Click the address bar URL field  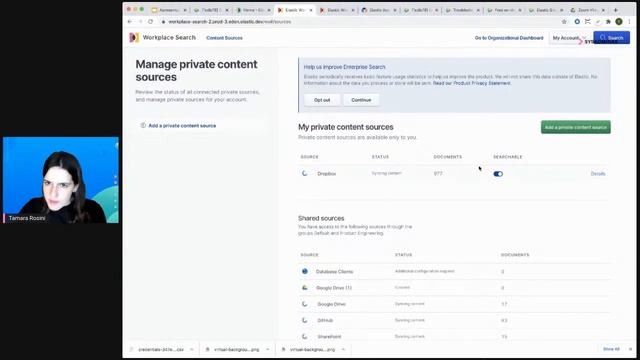pos(359,22)
